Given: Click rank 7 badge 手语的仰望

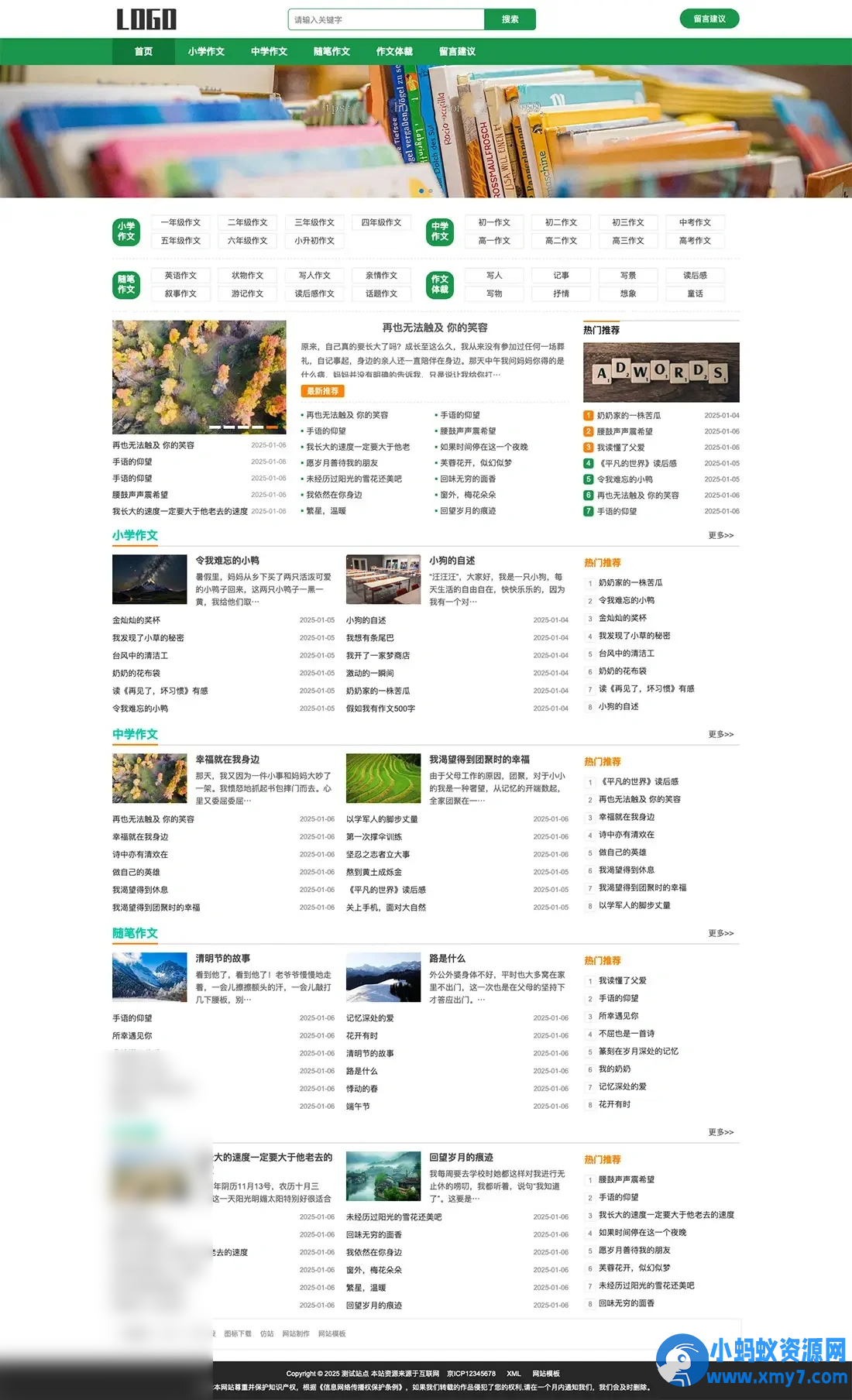Looking at the screenshot, I should [588, 511].
